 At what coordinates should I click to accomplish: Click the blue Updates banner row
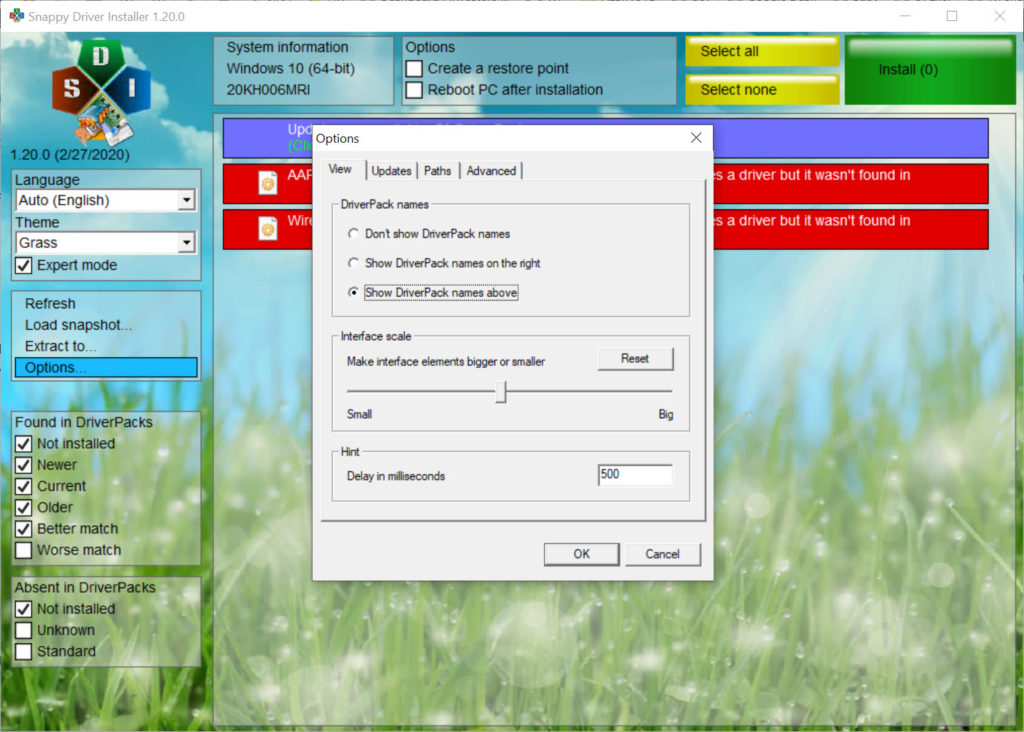click(x=605, y=138)
